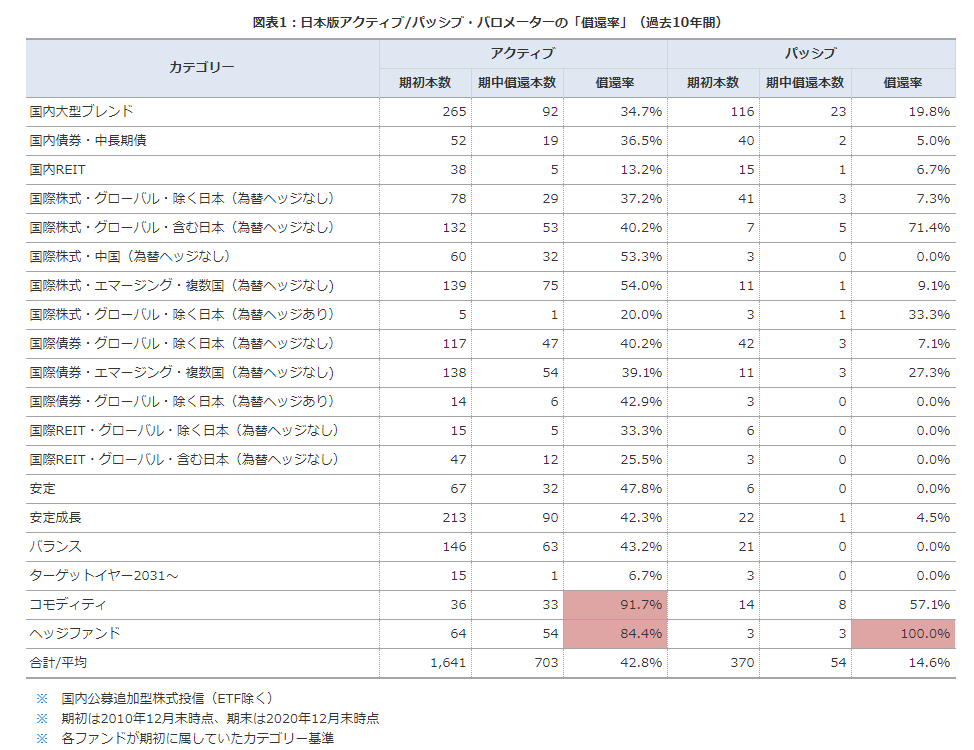The width and height of the screenshot is (974, 750).
Task: Click the row label 合計/平均
Action: tap(58, 662)
